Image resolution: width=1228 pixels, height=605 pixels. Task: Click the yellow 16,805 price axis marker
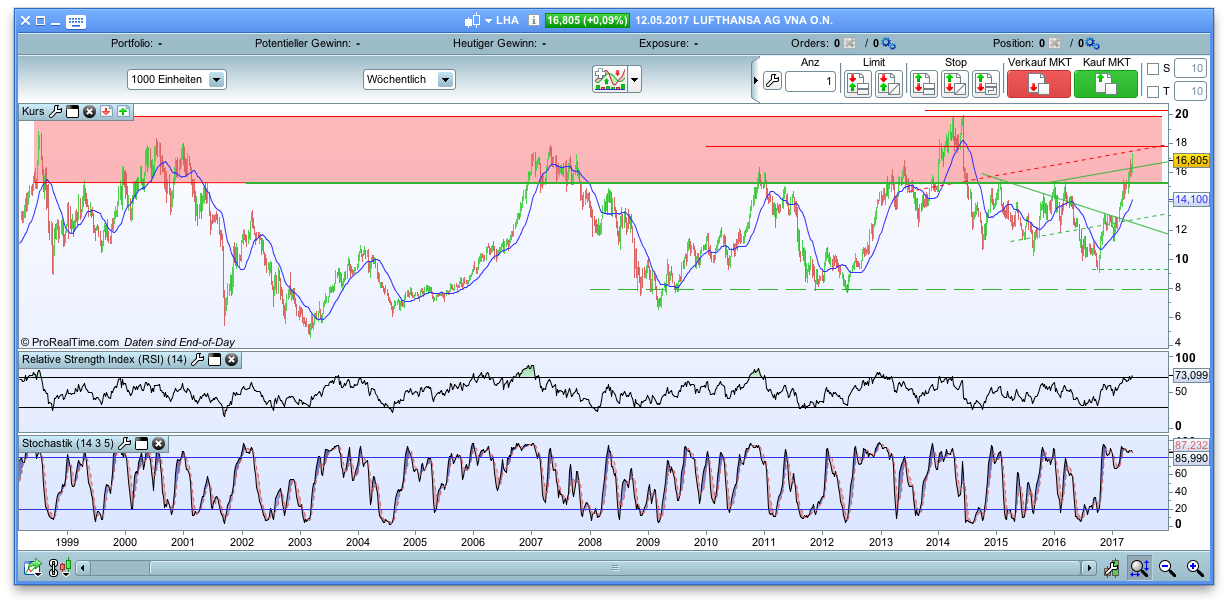(x=1191, y=160)
